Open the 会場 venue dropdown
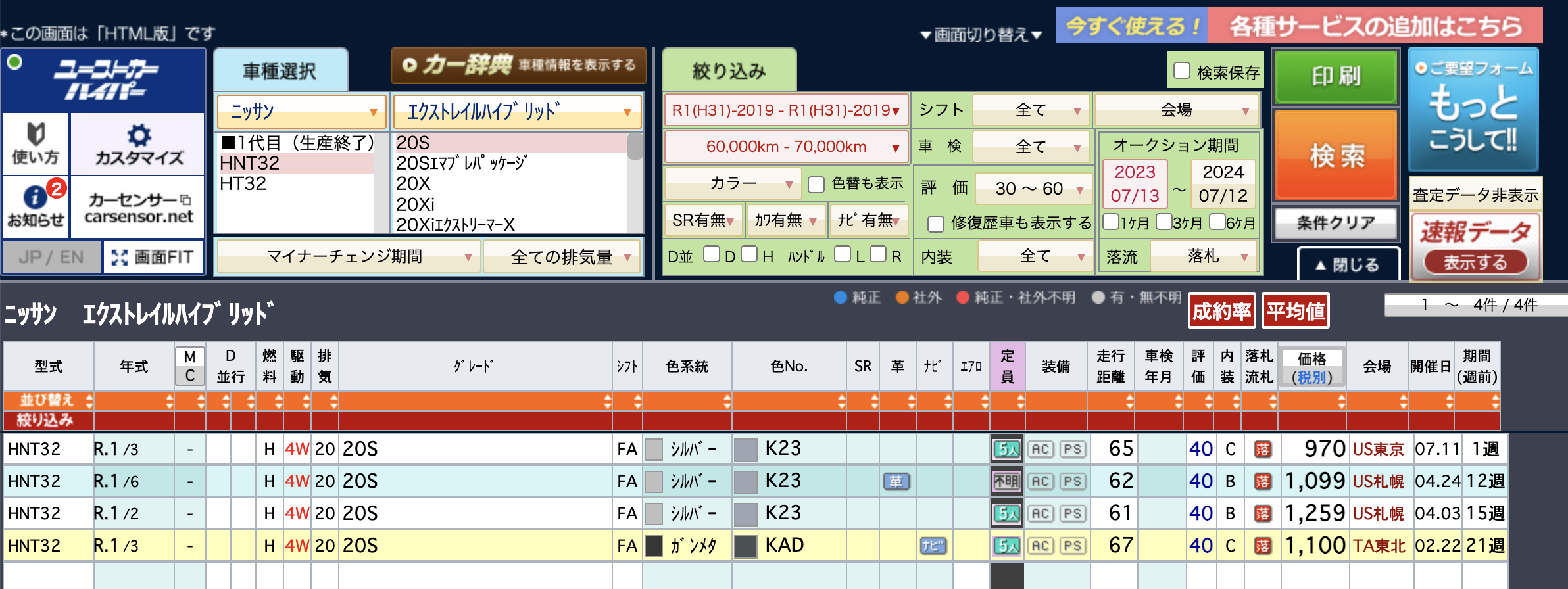The width and height of the screenshot is (1568, 589). point(1176,110)
